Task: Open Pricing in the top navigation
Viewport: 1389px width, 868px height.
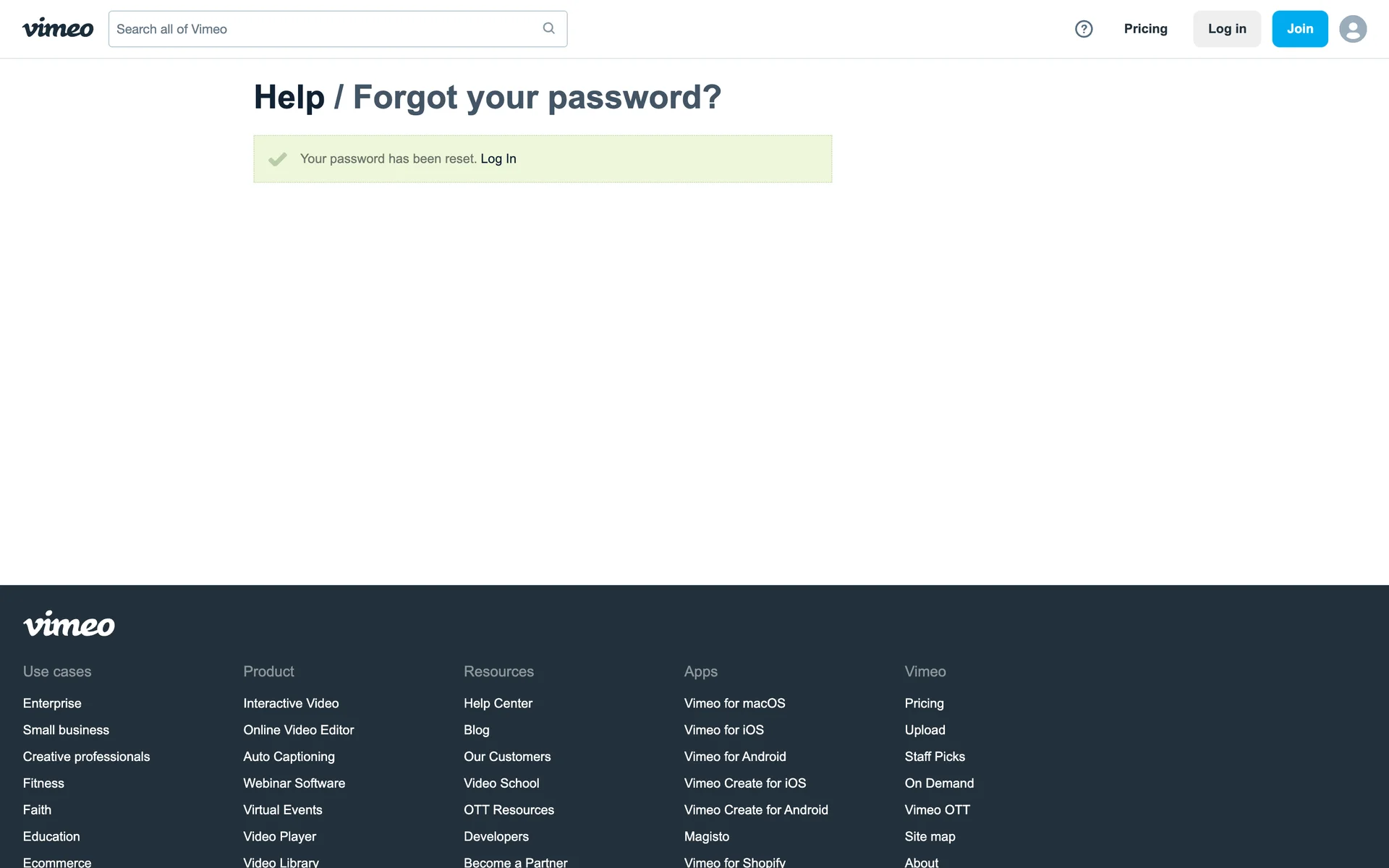Action: point(1145,29)
